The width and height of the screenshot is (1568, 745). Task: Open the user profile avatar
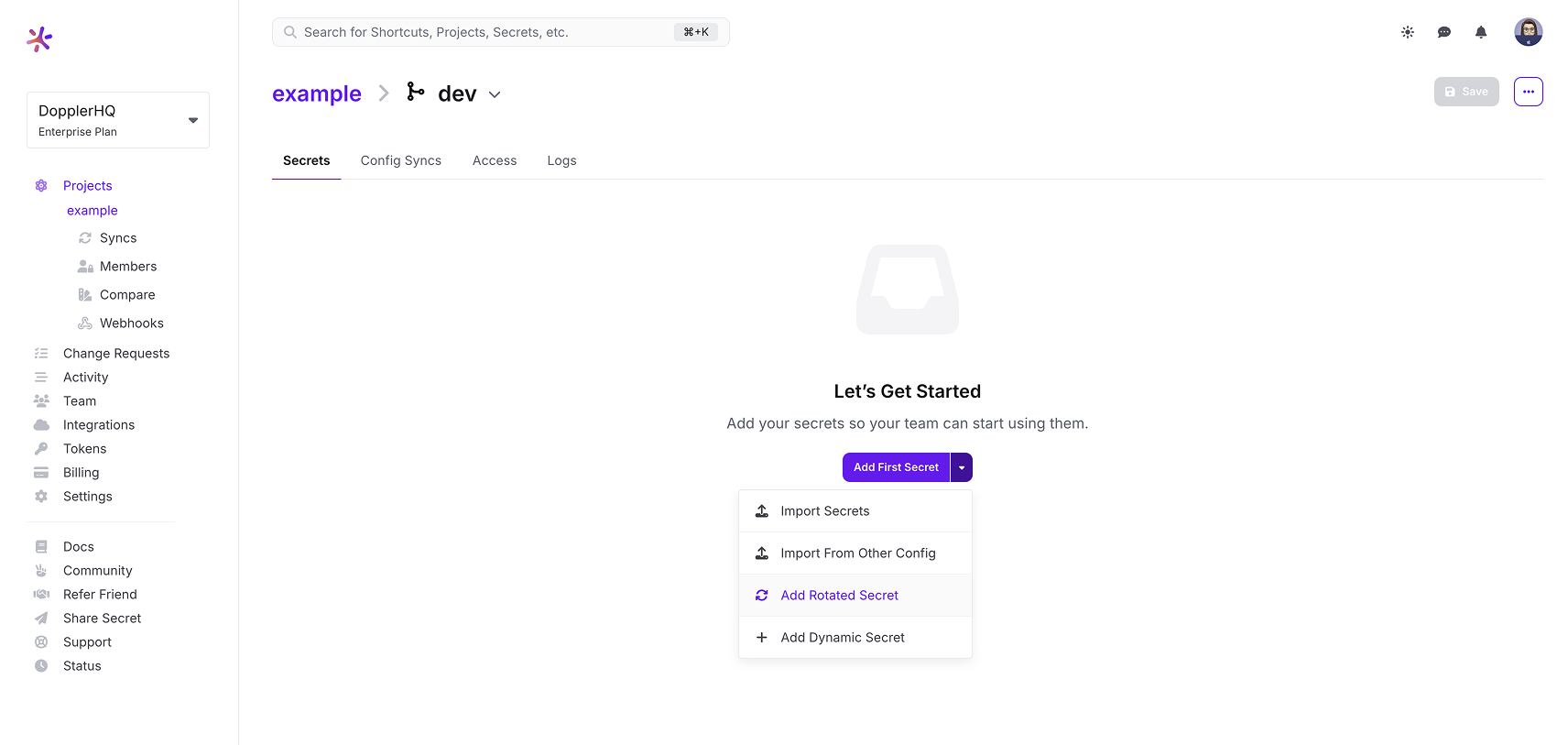pos(1529,32)
